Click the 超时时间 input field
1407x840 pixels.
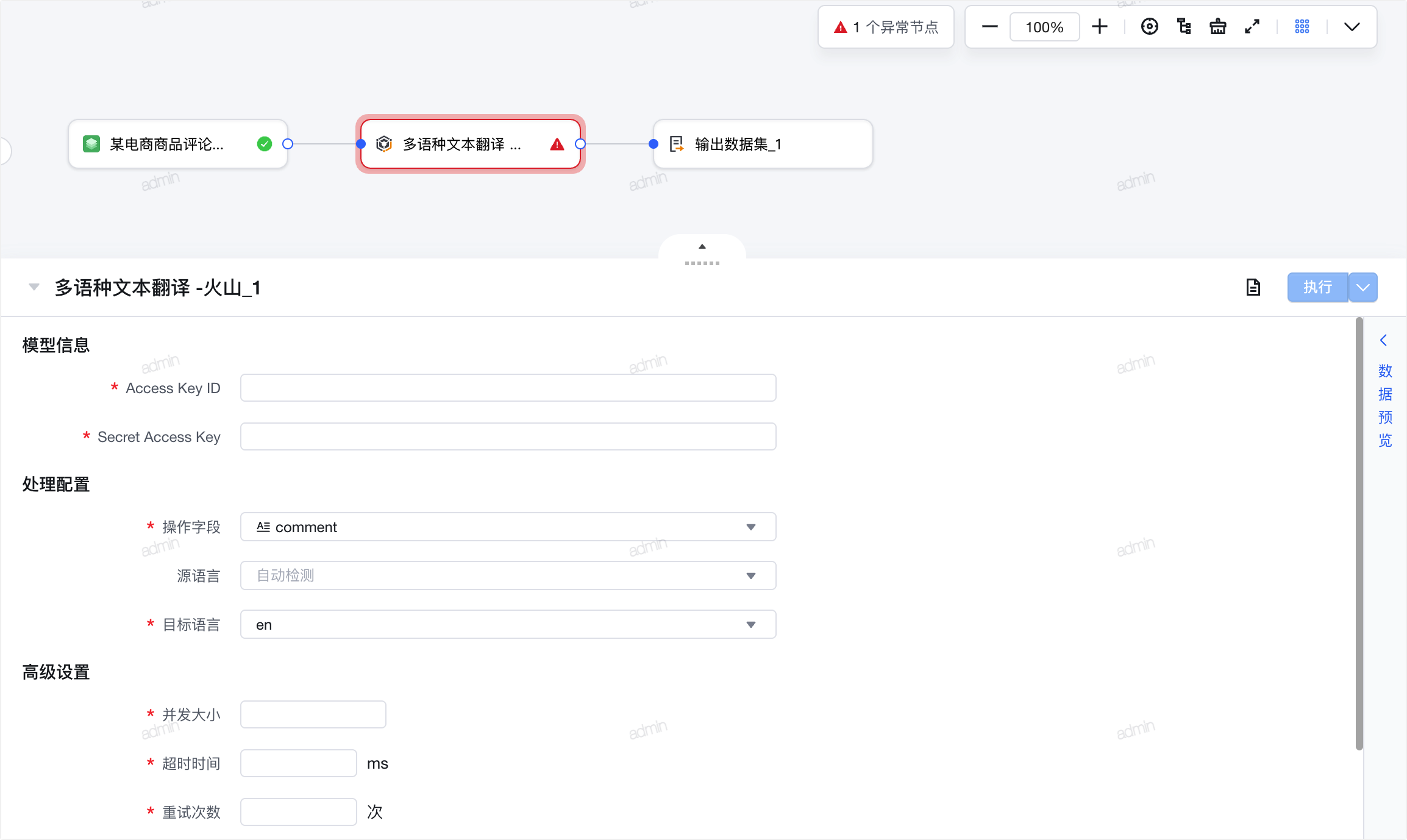coord(299,763)
